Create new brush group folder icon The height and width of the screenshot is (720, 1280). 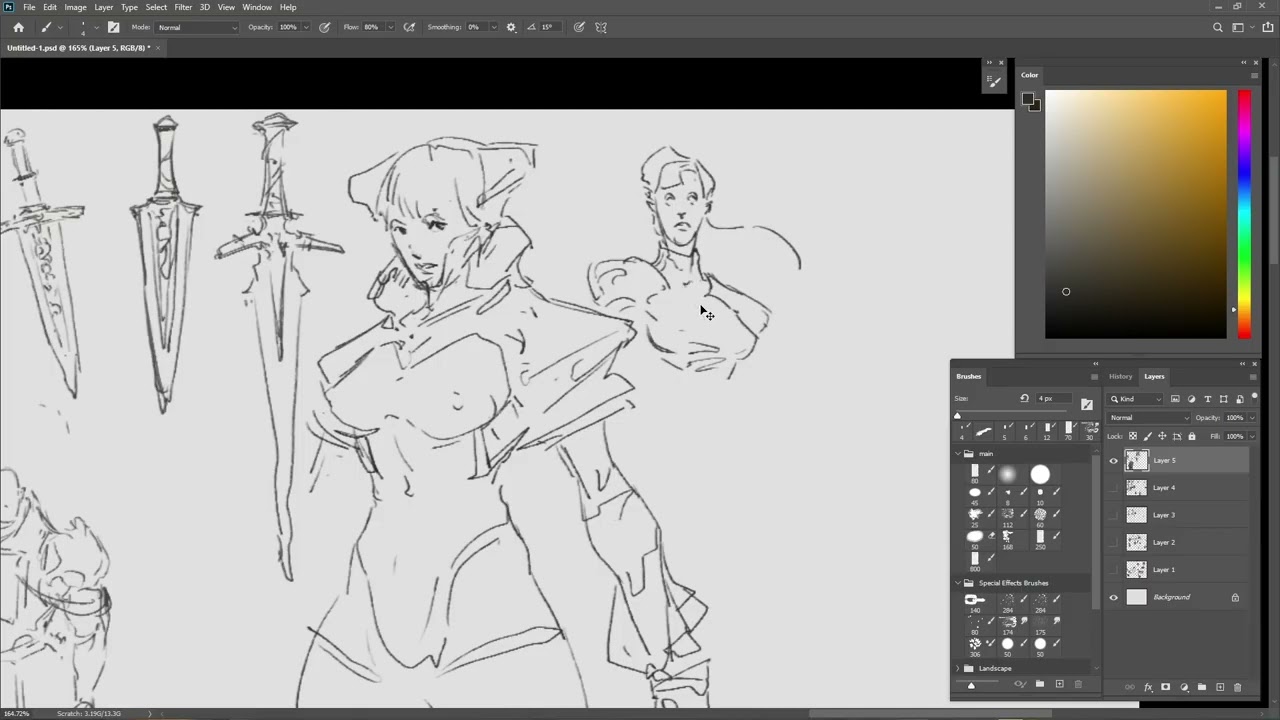[1040, 684]
